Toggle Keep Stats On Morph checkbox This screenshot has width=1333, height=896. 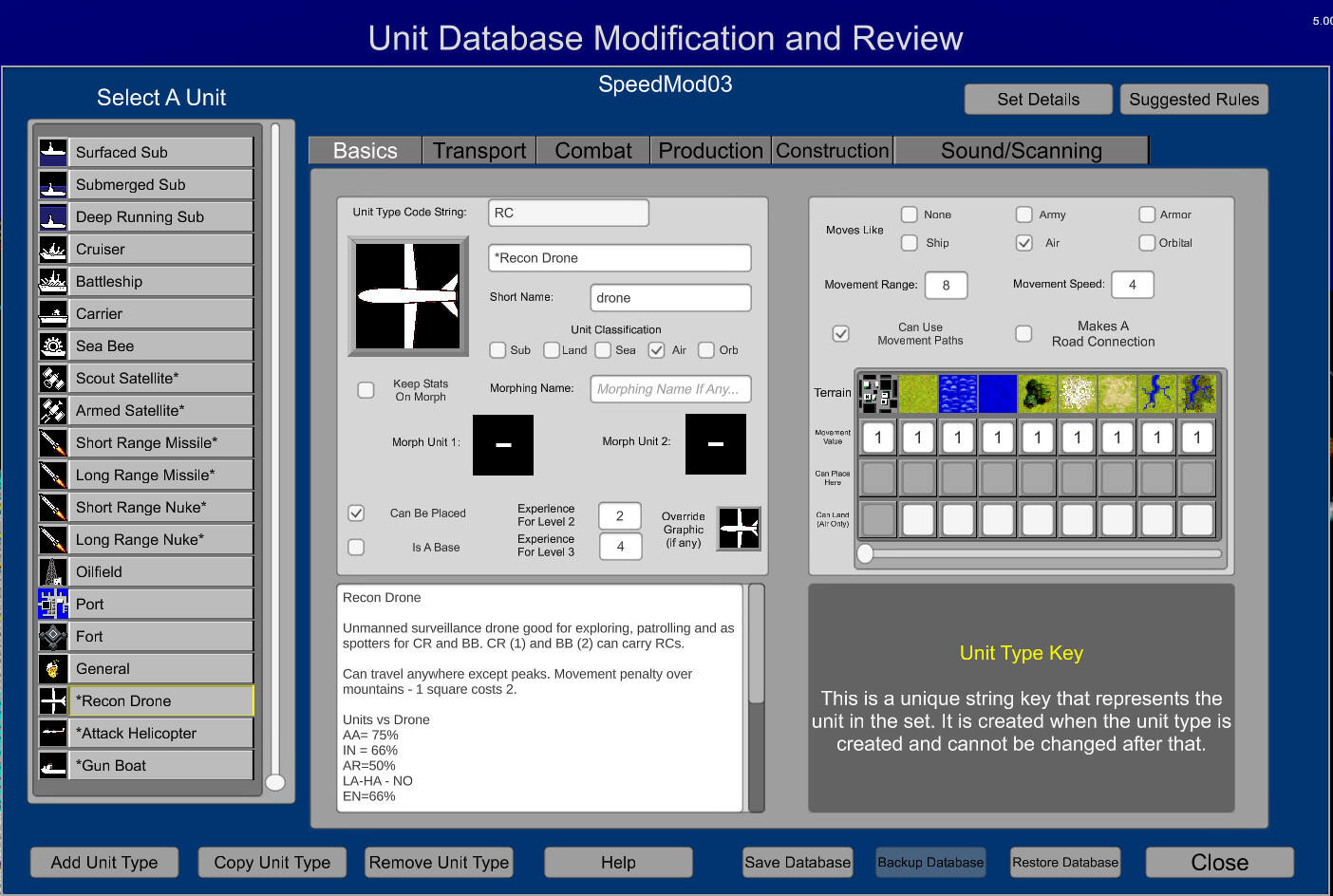[366, 390]
